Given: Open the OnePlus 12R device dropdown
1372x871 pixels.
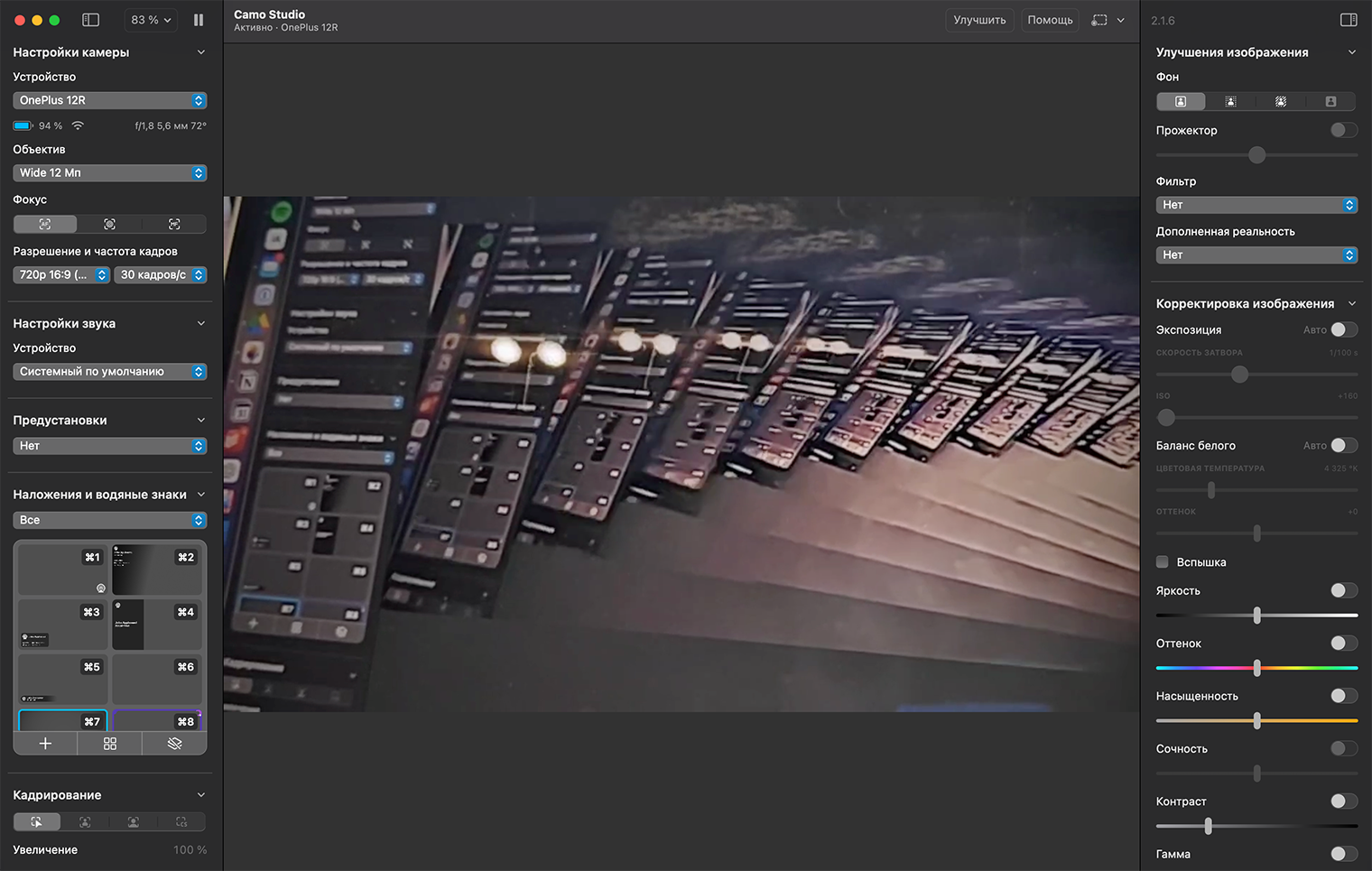Looking at the screenshot, I should tap(110, 100).
